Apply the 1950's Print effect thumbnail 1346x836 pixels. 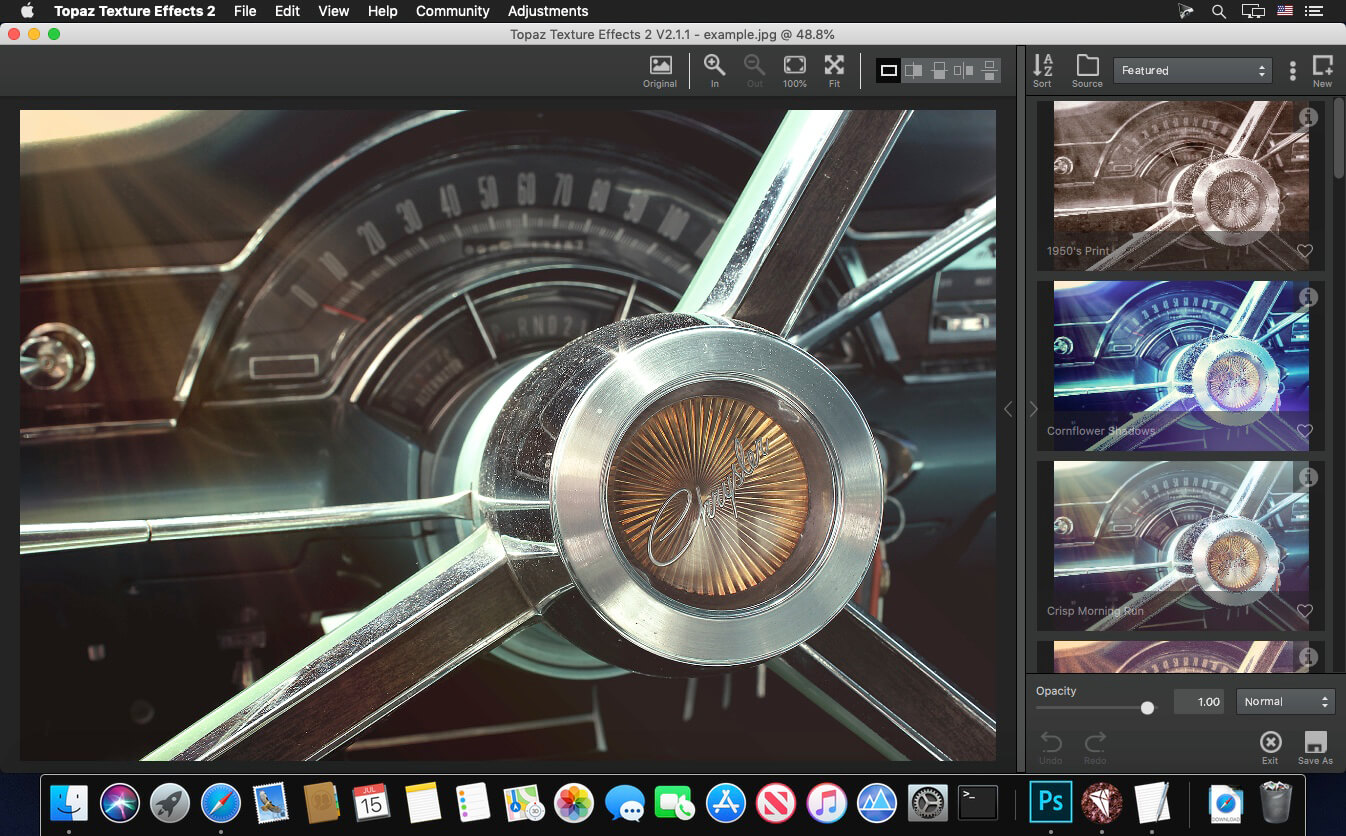(x=1181, y=186)
